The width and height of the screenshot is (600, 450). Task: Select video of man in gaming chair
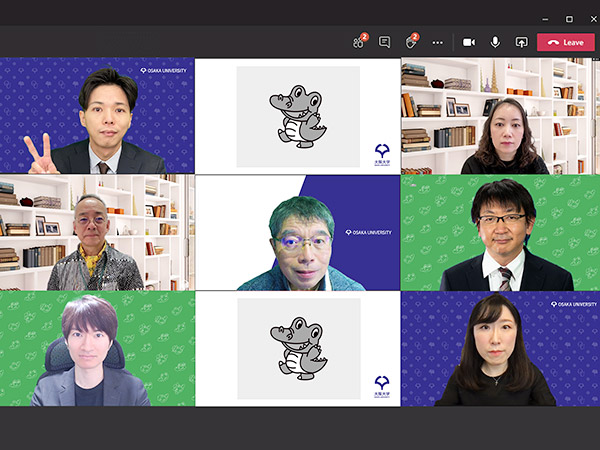pos(97,348)
